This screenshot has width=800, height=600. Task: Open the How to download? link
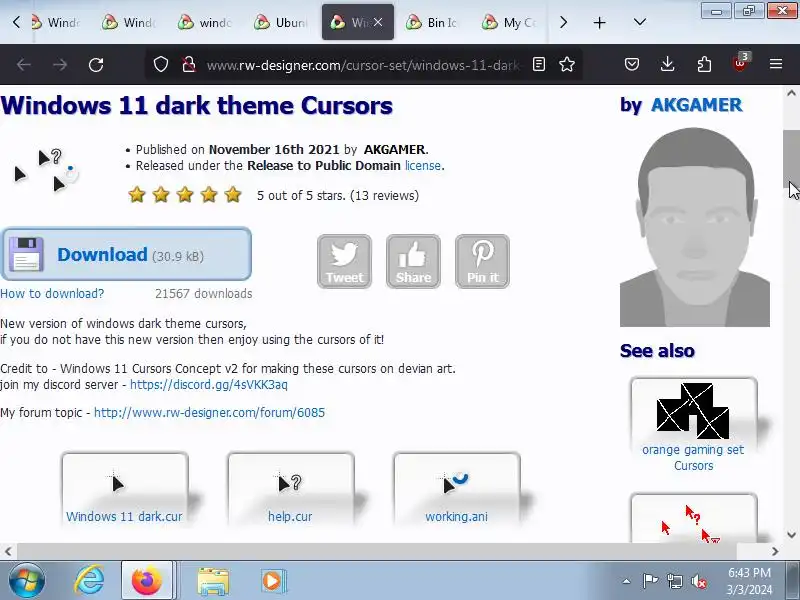pyautogui.click(x=52, y=294)
